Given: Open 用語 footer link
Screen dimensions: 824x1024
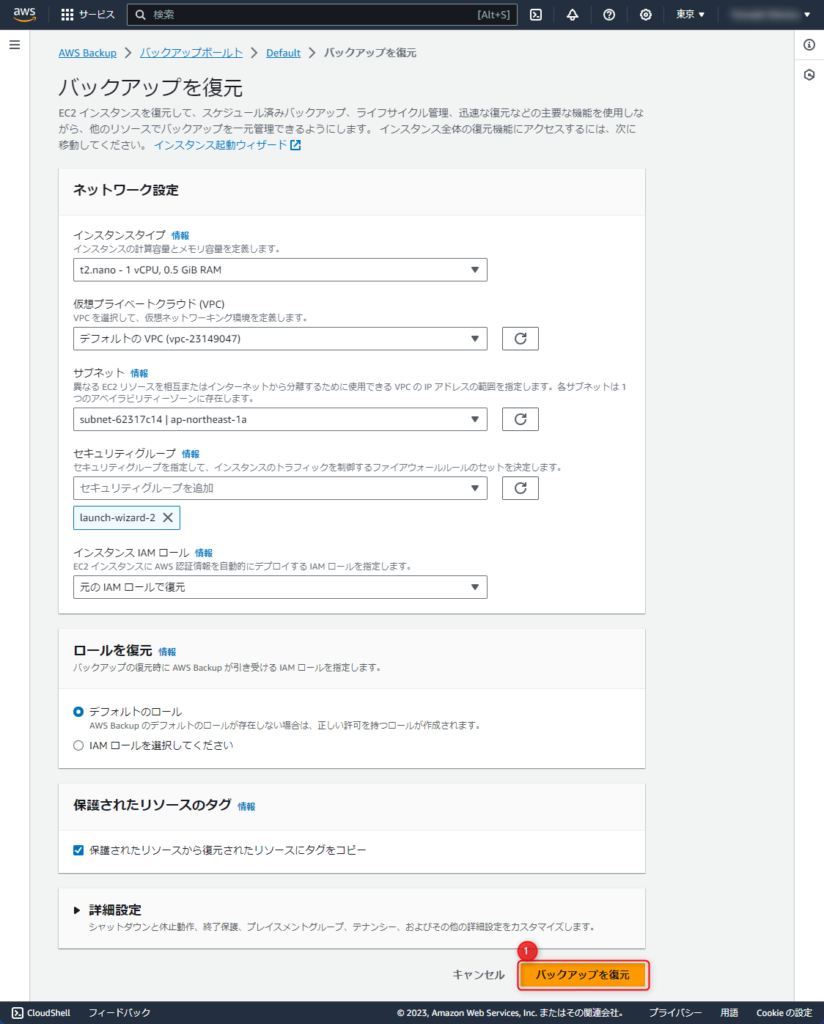Looking at the screenshot, I should coord(729,1013).
